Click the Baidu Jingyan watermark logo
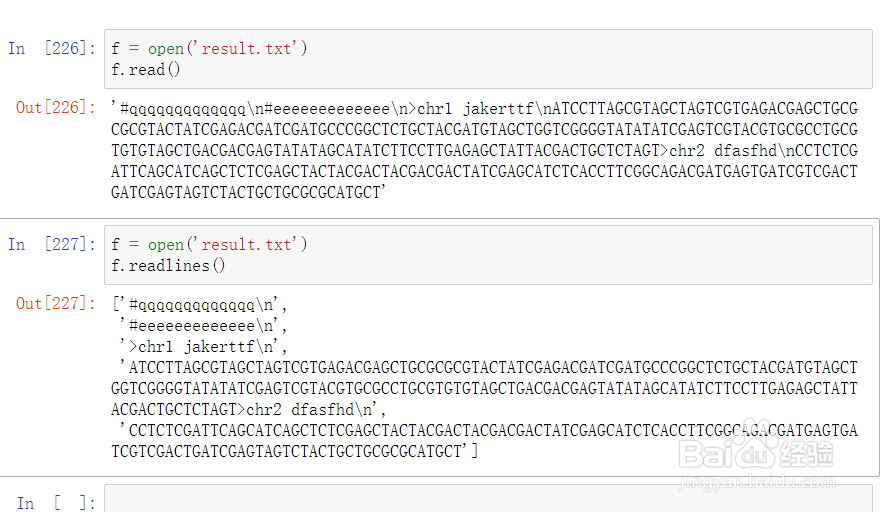The image size is (885, 512). coord(756,454)
